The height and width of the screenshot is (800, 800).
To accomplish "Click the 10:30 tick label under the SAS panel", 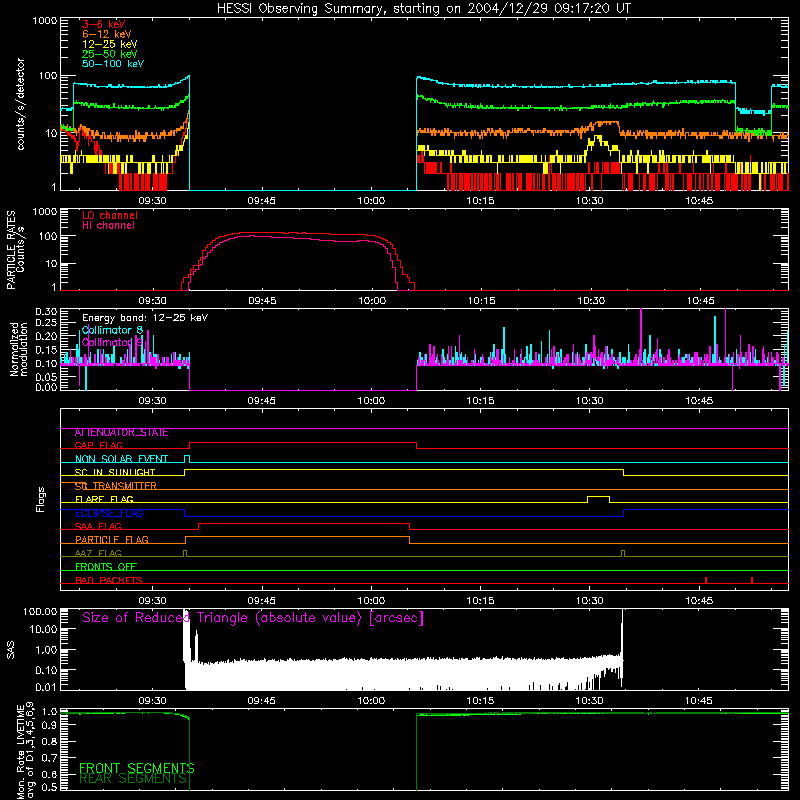I will [589, 701].
